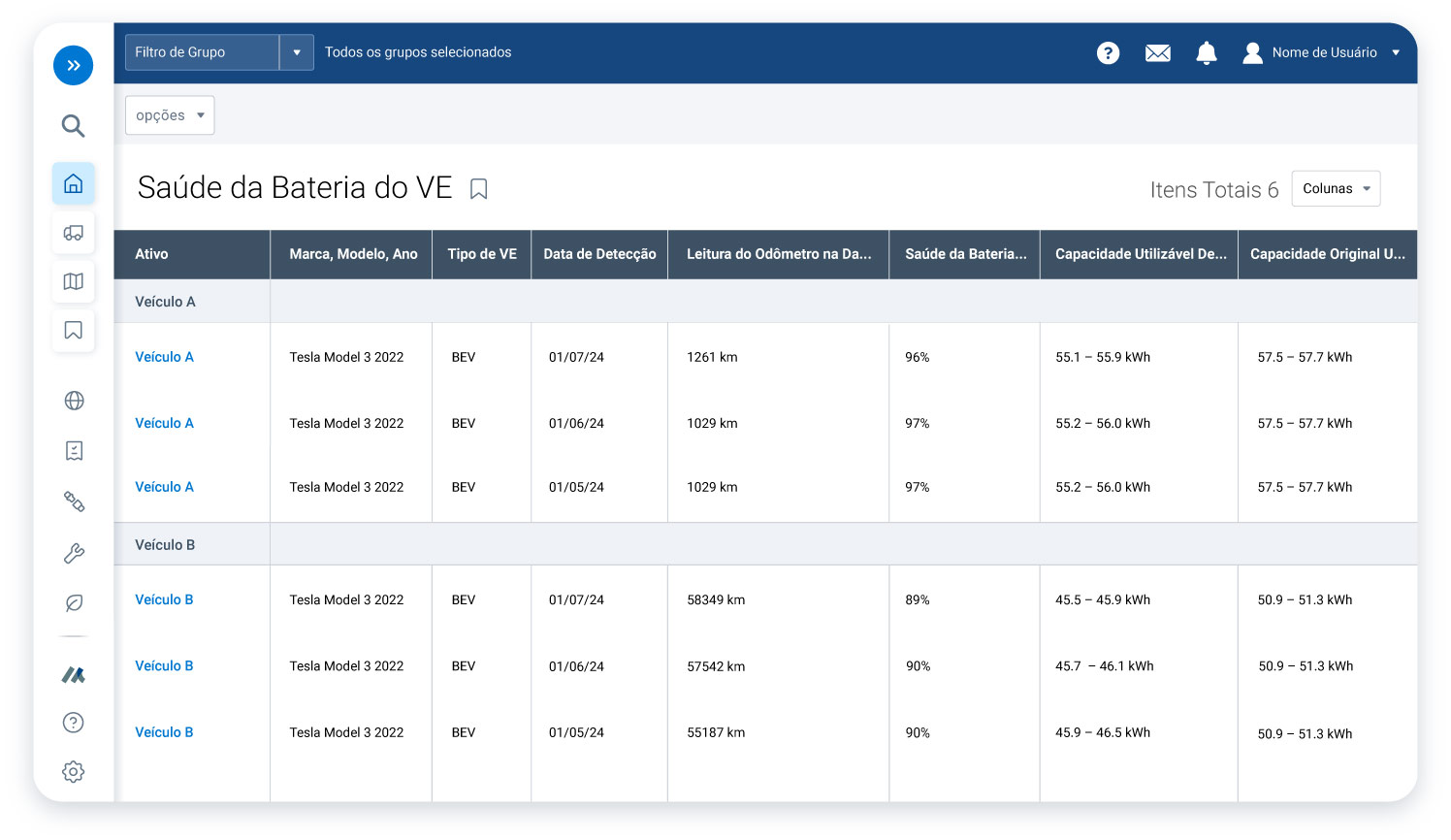Expand the Filtro de Grupo dropdown
The image size is (1451, 840).
297,52
